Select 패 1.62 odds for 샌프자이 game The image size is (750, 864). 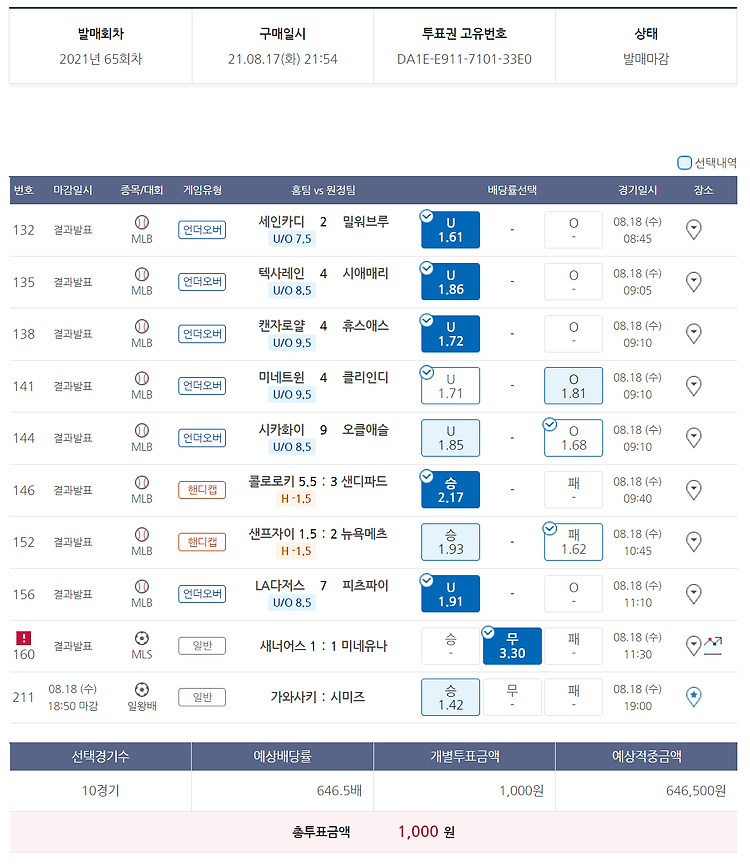pyautogui.click(x=573, y=542)
